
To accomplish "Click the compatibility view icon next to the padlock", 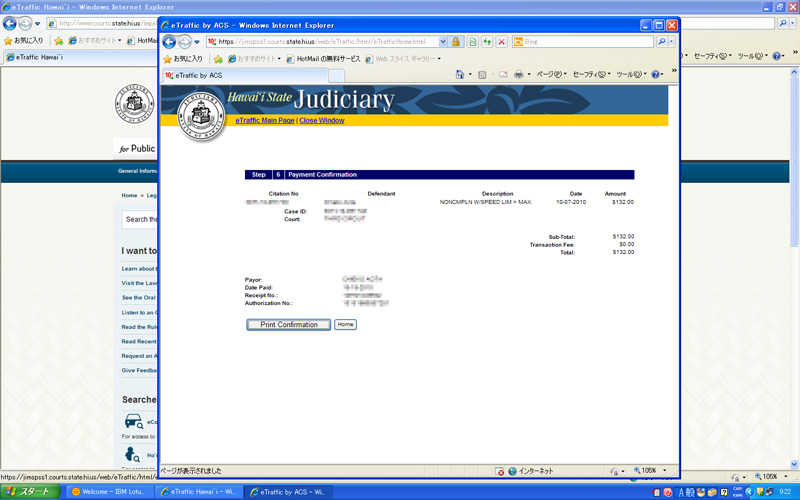I will coord(473,42).
